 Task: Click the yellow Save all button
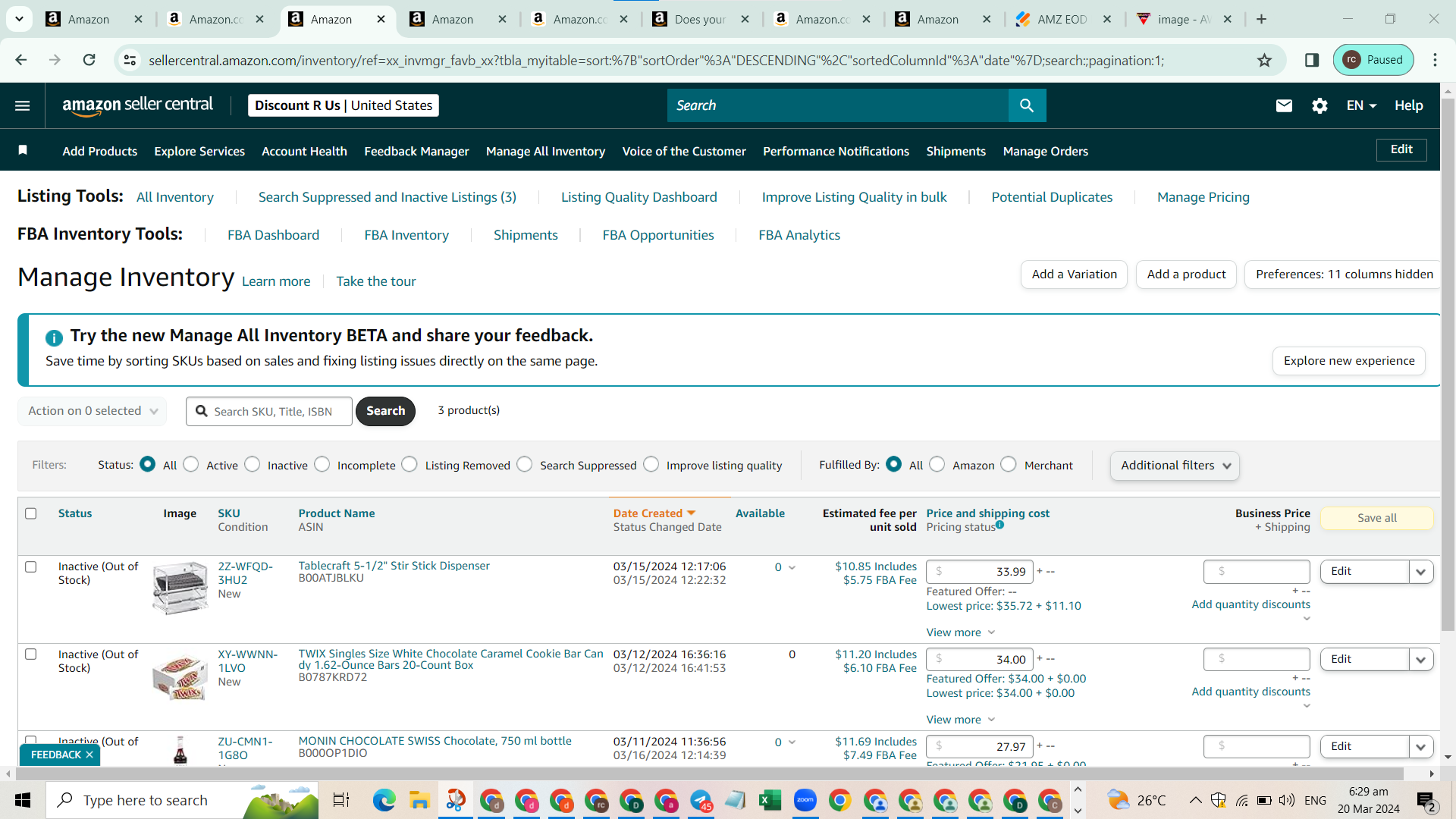[1376, 518]
